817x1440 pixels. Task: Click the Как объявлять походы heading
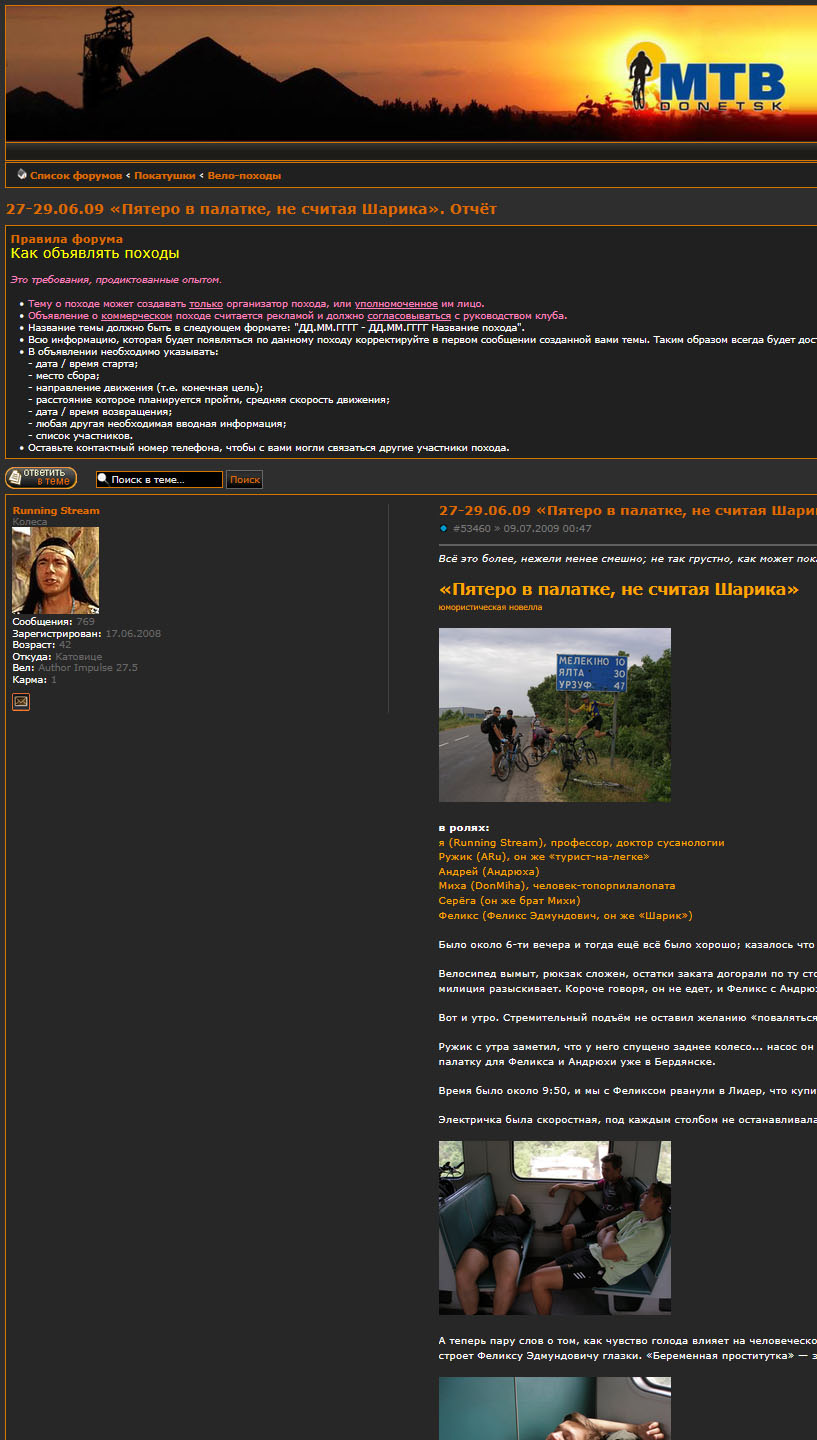point(95,254)
